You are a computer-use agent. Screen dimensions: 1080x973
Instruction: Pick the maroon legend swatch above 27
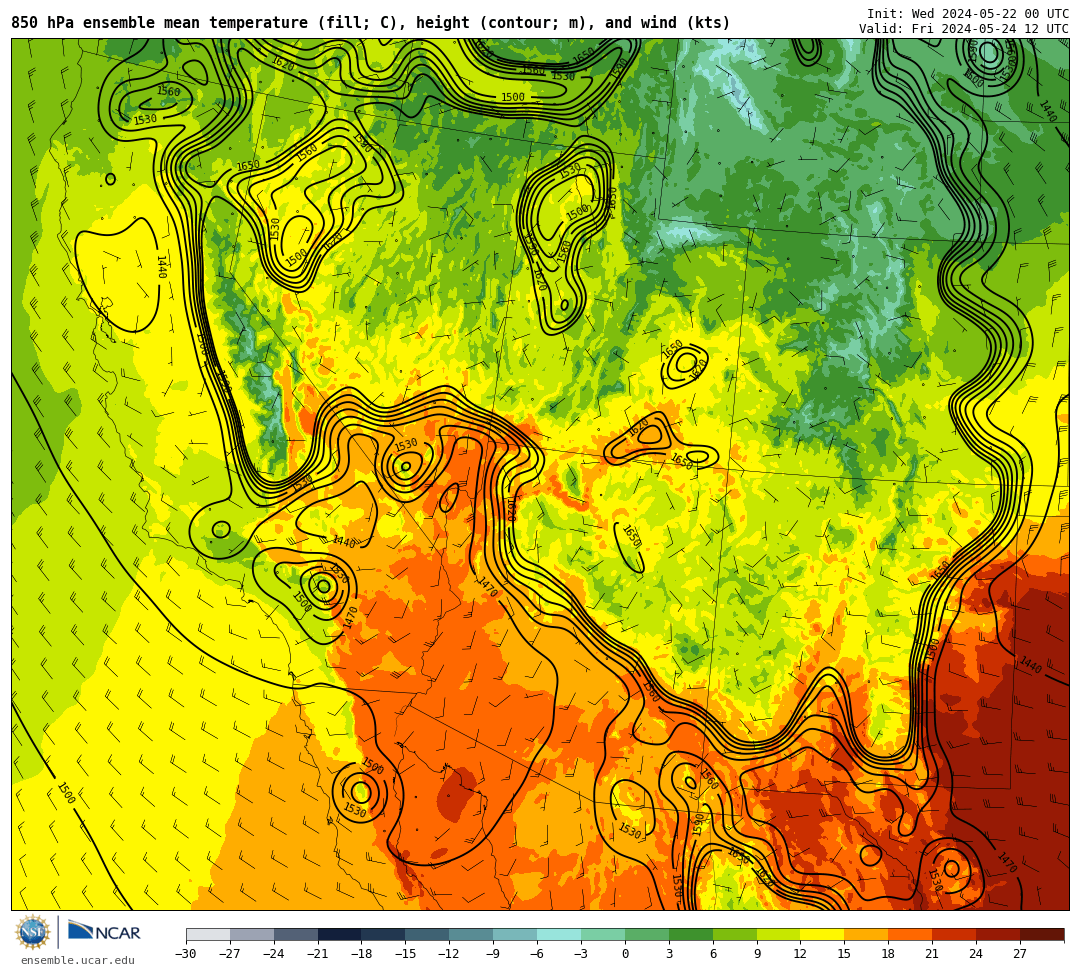[1042, 934]
